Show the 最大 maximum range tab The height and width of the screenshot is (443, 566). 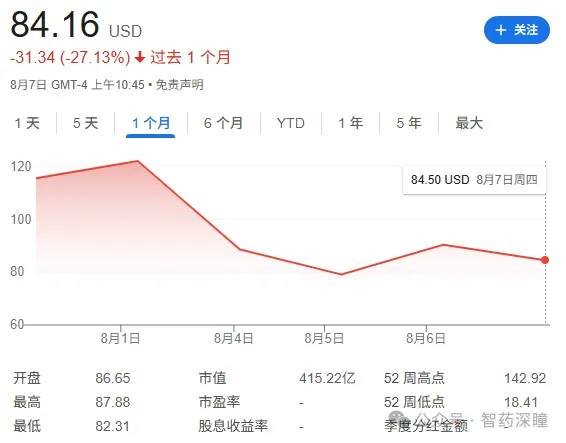pos(469,123)
